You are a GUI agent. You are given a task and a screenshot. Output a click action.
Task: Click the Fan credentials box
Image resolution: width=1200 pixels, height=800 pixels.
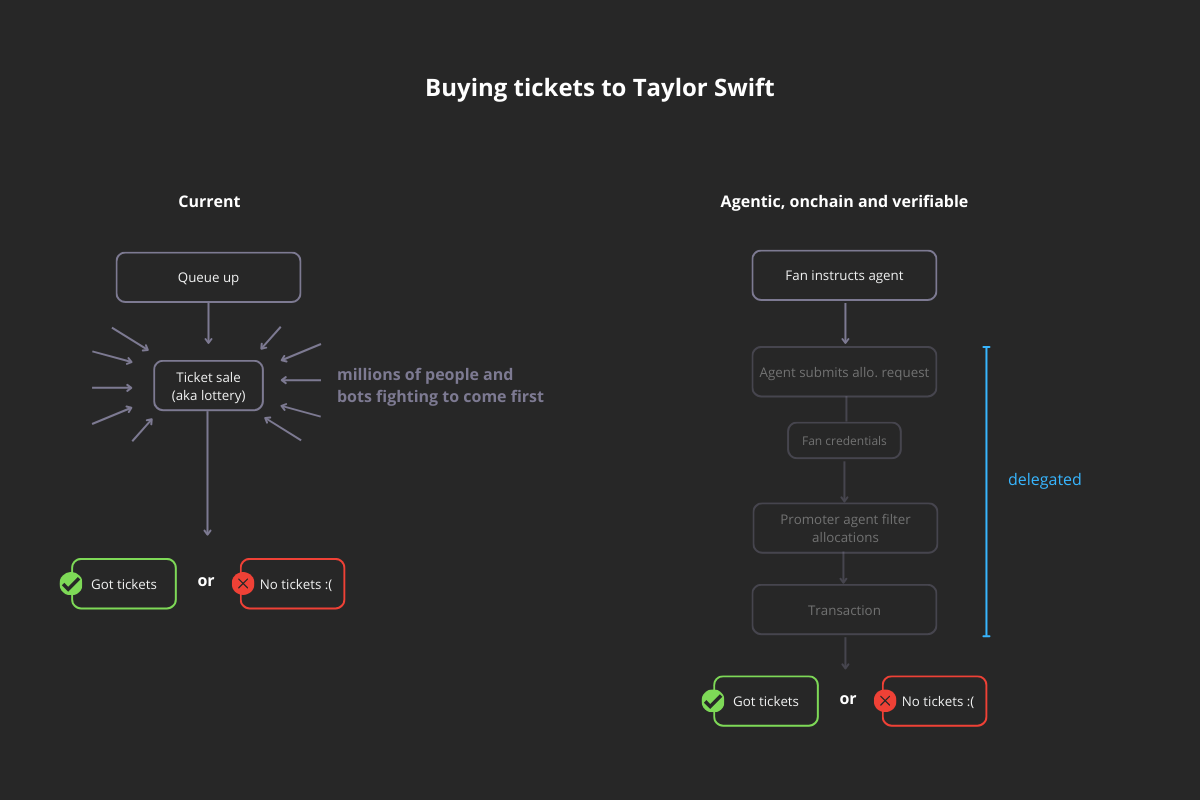[x=844, y=440]
